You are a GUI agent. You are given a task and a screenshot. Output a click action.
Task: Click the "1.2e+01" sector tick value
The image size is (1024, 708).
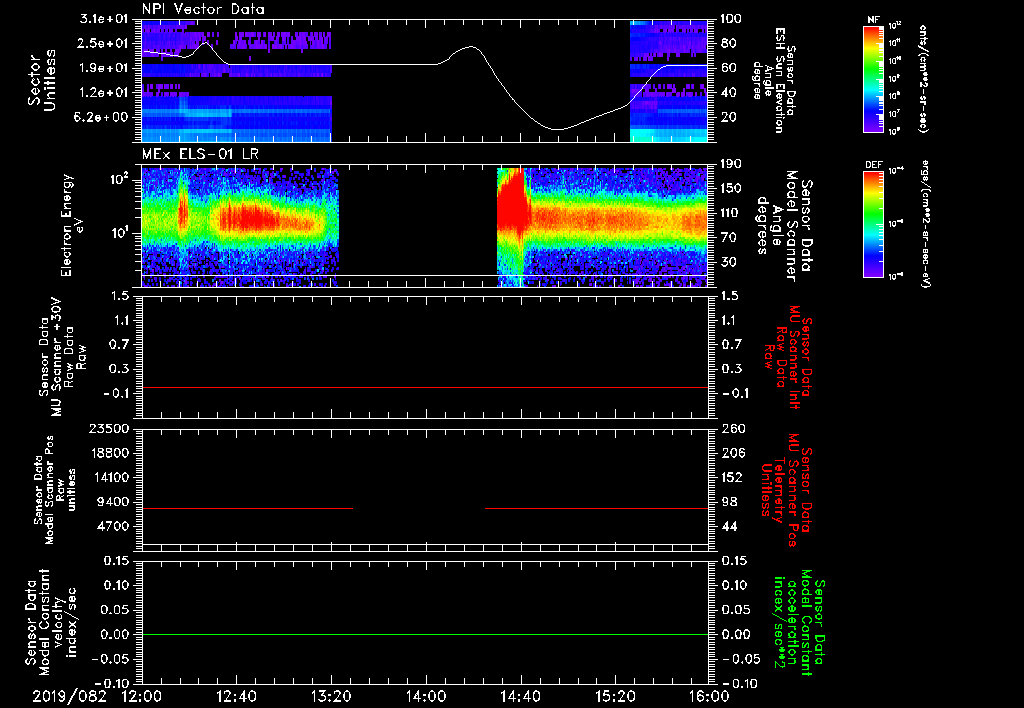[104, 93]
